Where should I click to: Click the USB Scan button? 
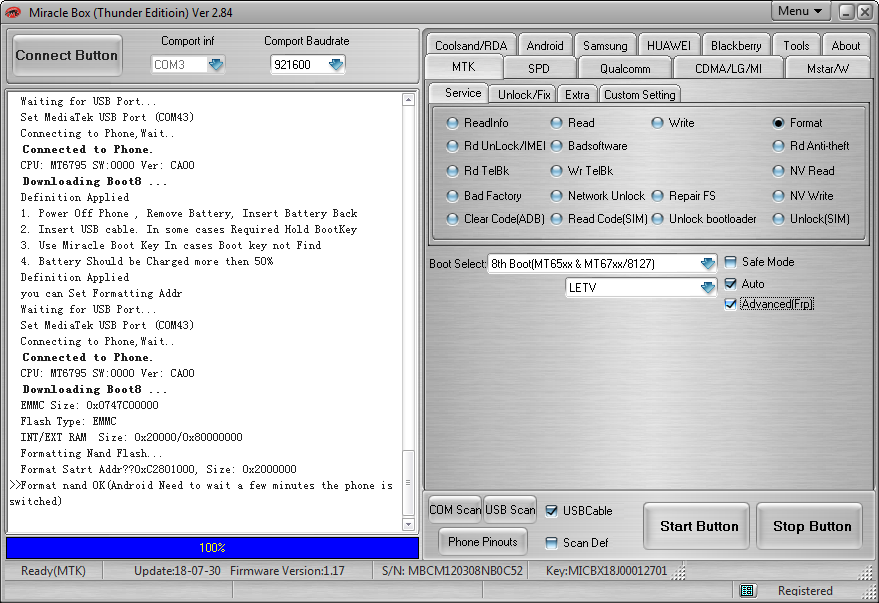point(510,509)
